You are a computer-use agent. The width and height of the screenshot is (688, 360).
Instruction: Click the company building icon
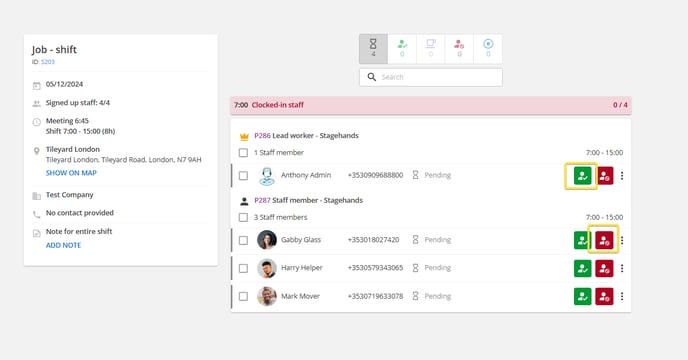37,196
